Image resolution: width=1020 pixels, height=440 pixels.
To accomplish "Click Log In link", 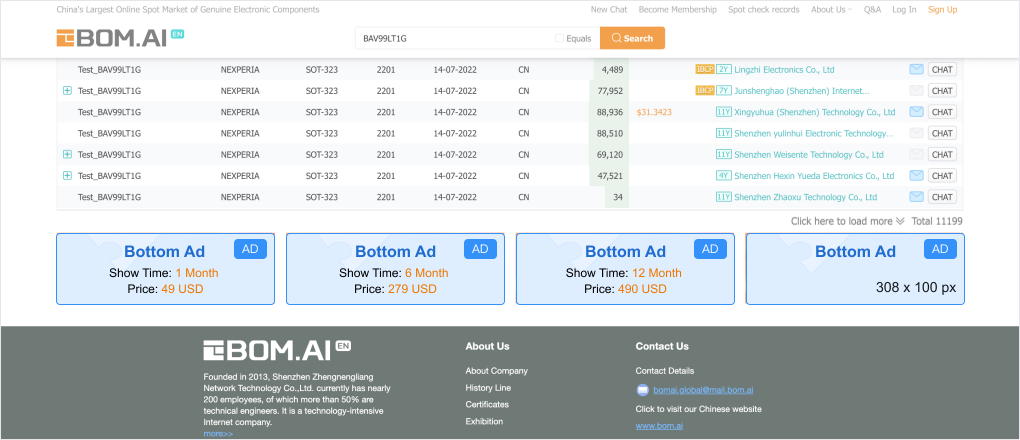I will point(904,10).
